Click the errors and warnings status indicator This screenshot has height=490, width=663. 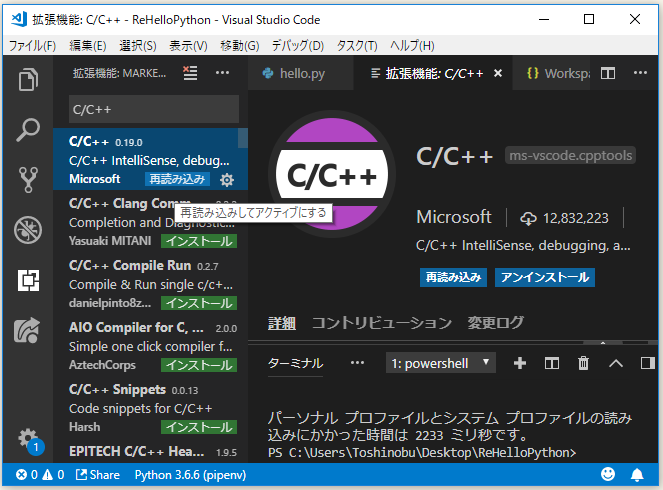40,475
